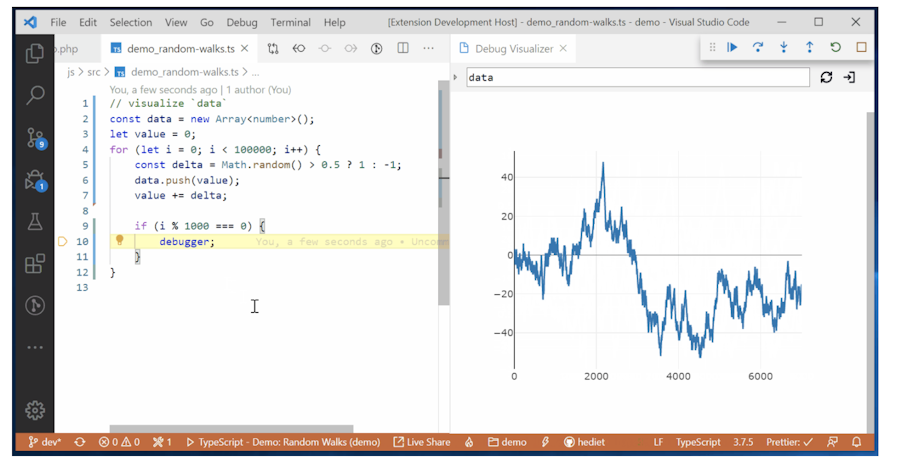The height and width of the screenshot is (474, 900).
Task: Click the breakpoint marker at line 10
Action: point(63,242)
